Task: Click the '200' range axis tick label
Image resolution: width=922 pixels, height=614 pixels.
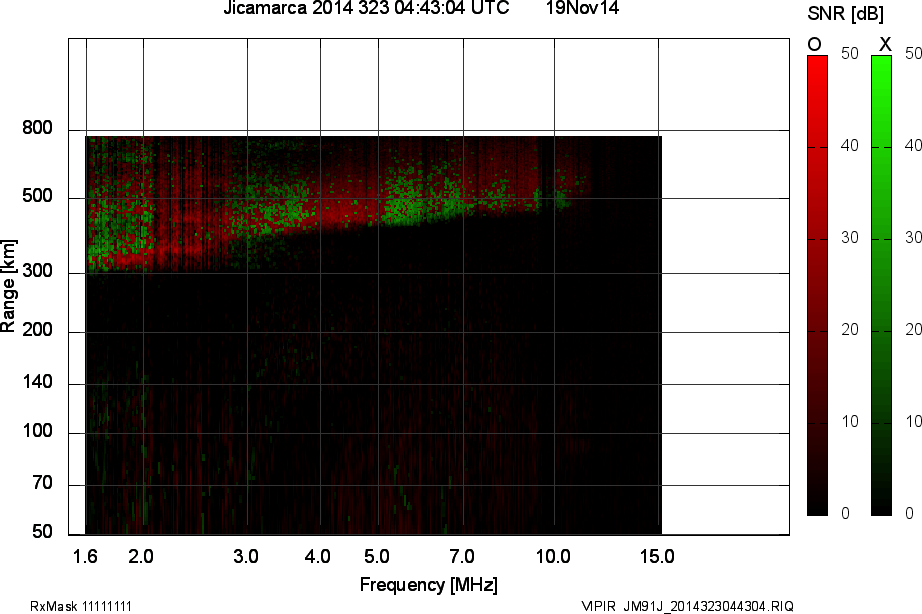Action: click(37, 330)
